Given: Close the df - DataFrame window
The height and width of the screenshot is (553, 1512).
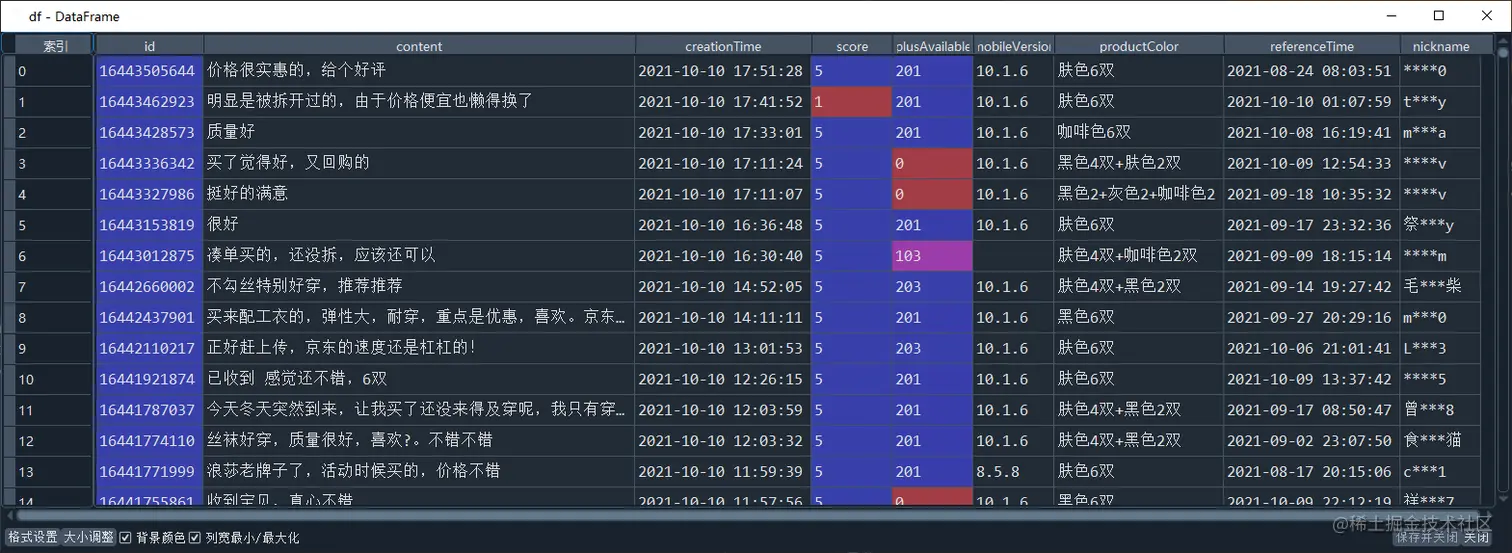Looking at the screenshot, I should pyautogui.click(x=1485, y=15).
